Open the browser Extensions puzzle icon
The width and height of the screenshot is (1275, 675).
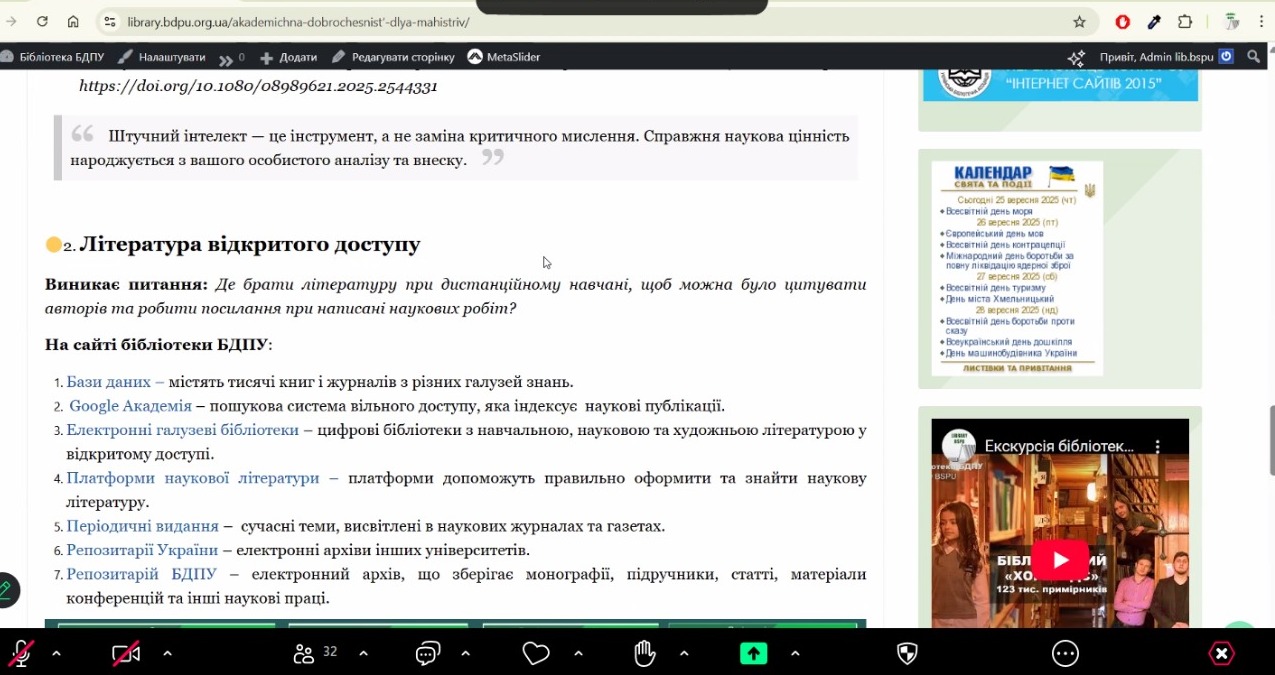pos(1185,21)
